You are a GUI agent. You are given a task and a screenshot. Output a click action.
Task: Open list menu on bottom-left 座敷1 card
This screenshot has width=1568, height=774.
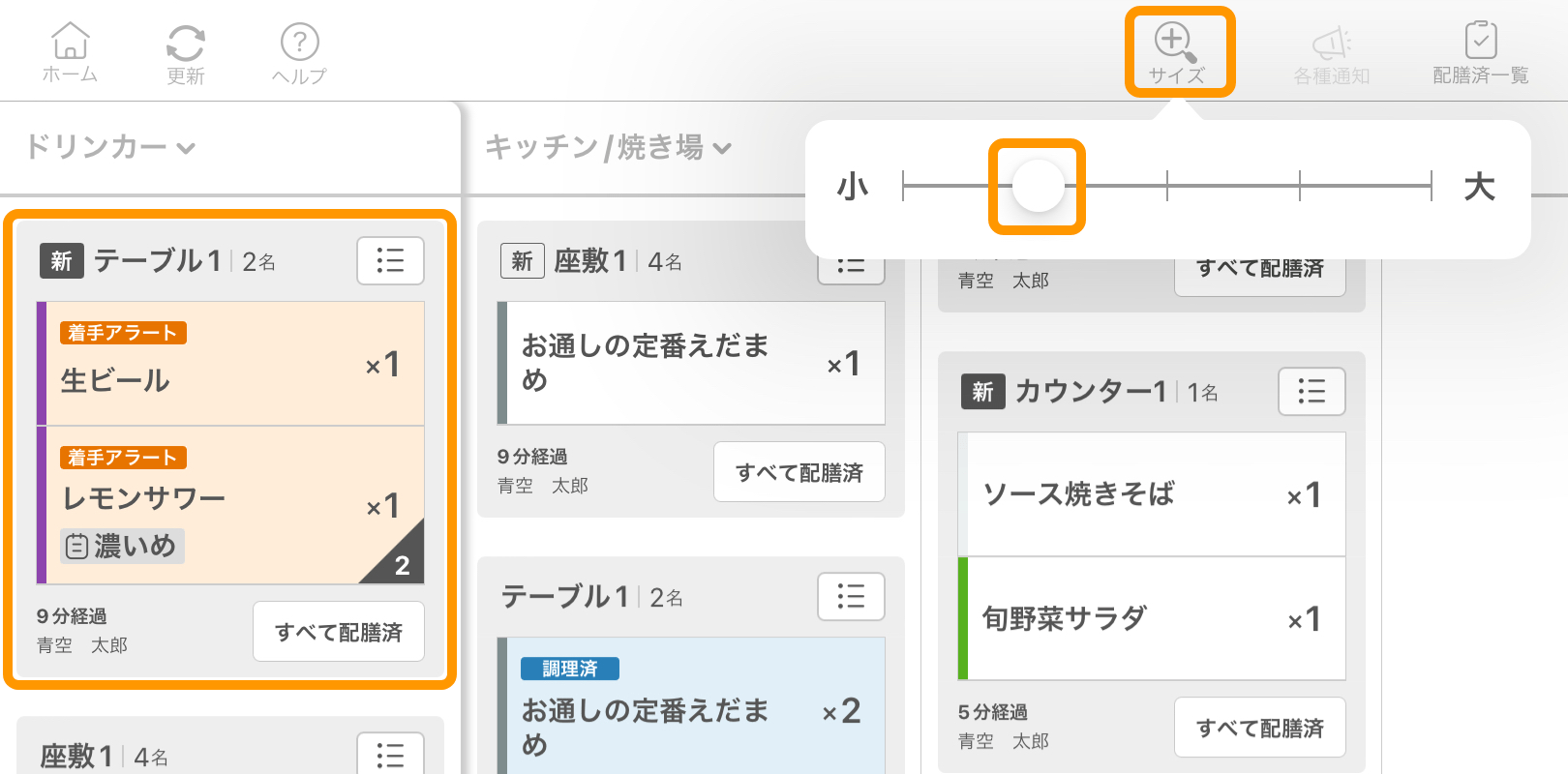(x=390, y=754)
